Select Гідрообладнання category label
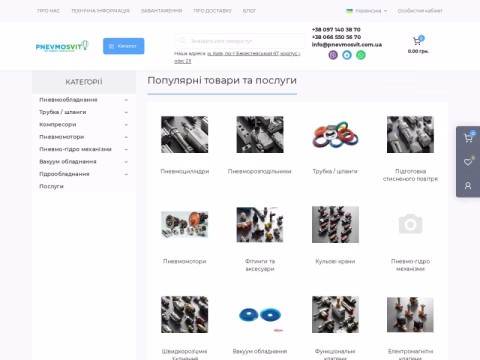 tap(64, 174)
